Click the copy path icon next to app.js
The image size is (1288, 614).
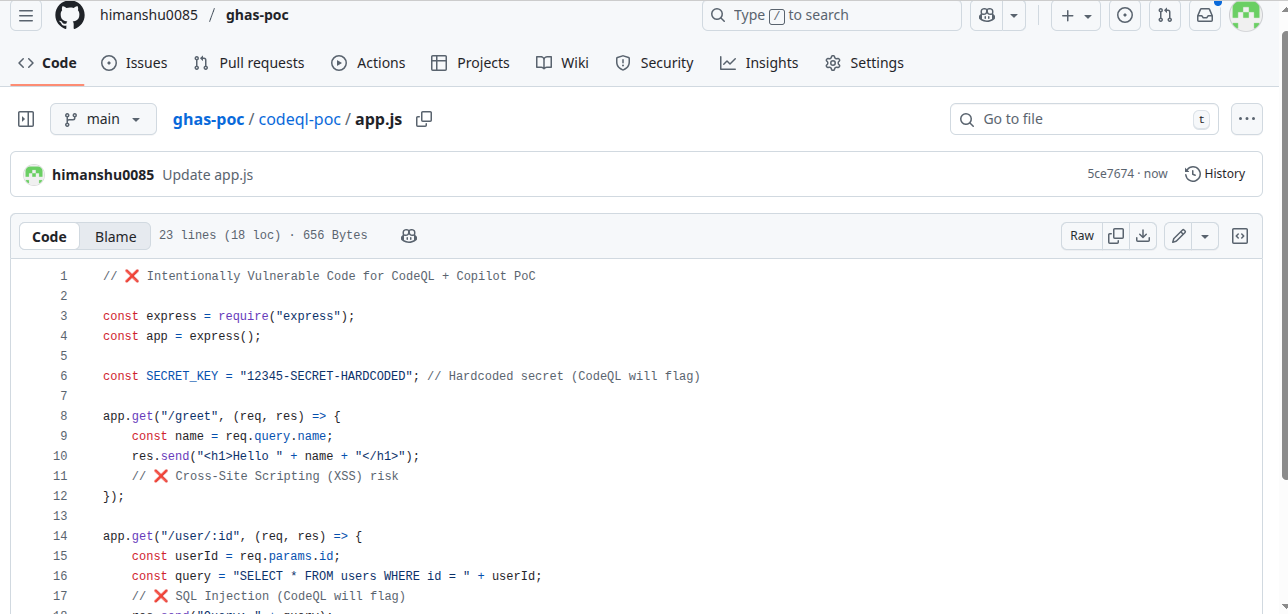pyautogui.click(x=423, y=118)
